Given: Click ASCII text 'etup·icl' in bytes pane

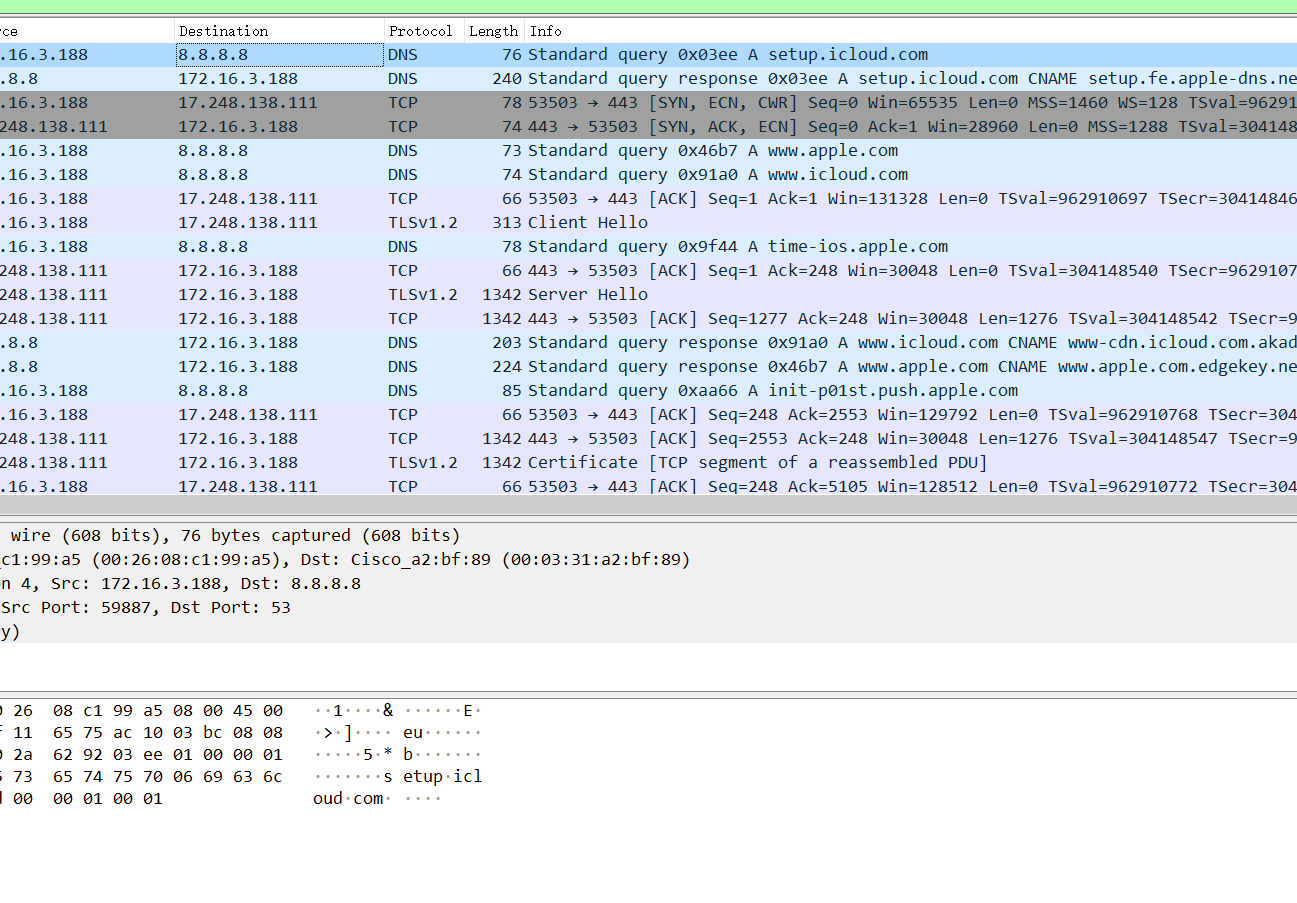Looking at the screenshot, I should click(442, 777).
